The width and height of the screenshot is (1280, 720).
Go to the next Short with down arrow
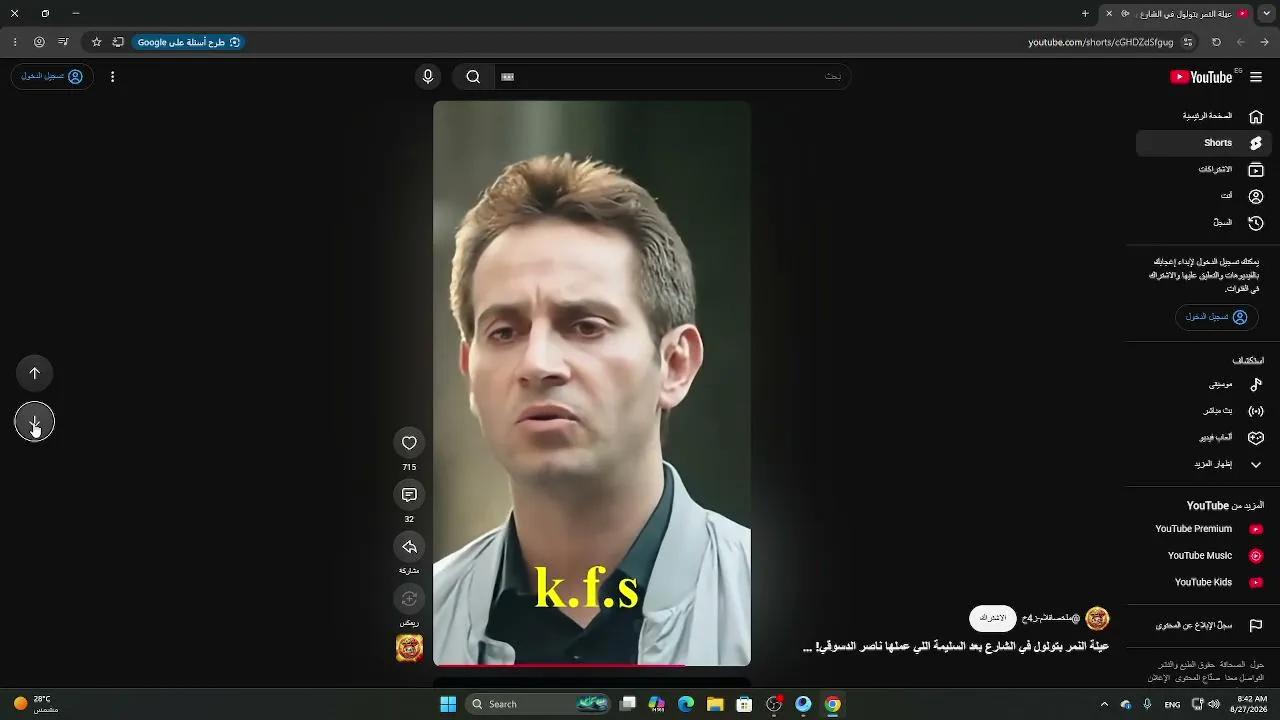pos(35,422)
